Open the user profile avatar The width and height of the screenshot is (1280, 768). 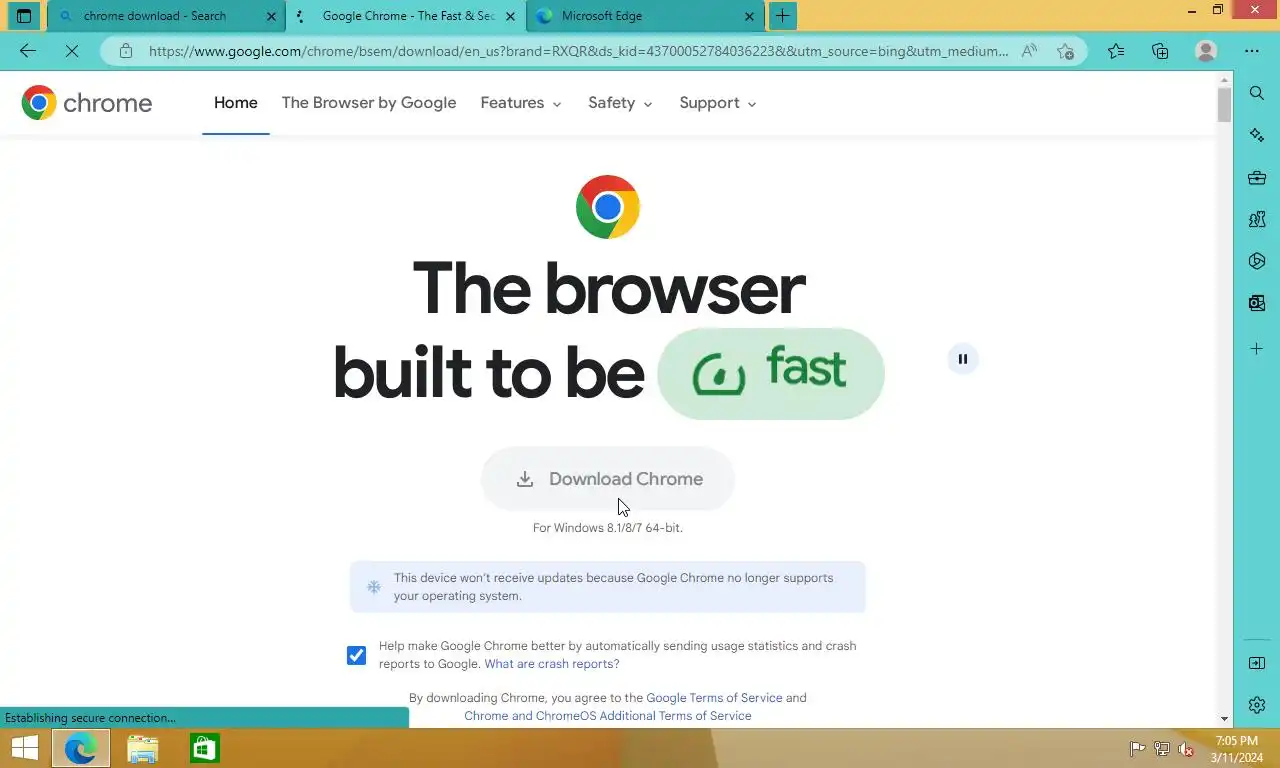[1206, 51]
